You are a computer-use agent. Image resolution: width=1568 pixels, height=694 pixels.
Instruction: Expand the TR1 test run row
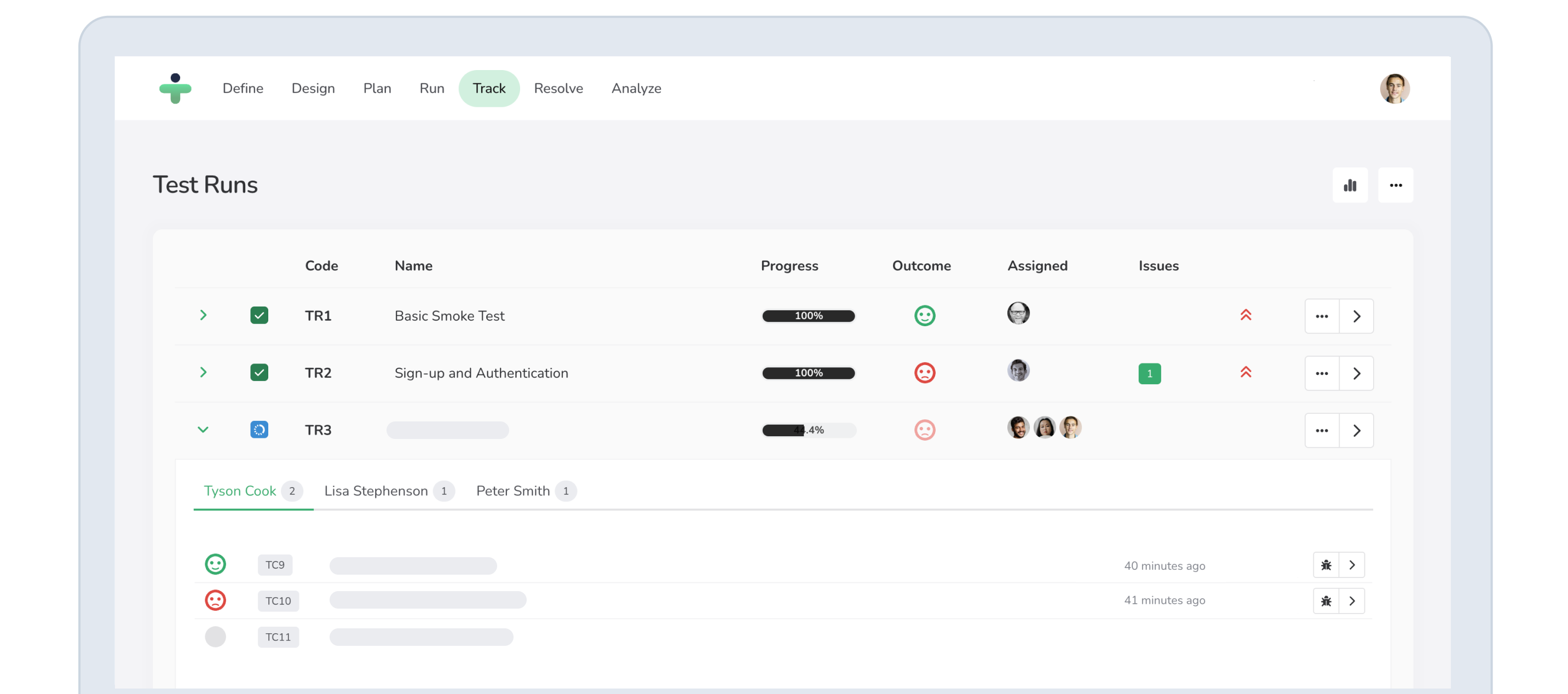tap(203, 315)
